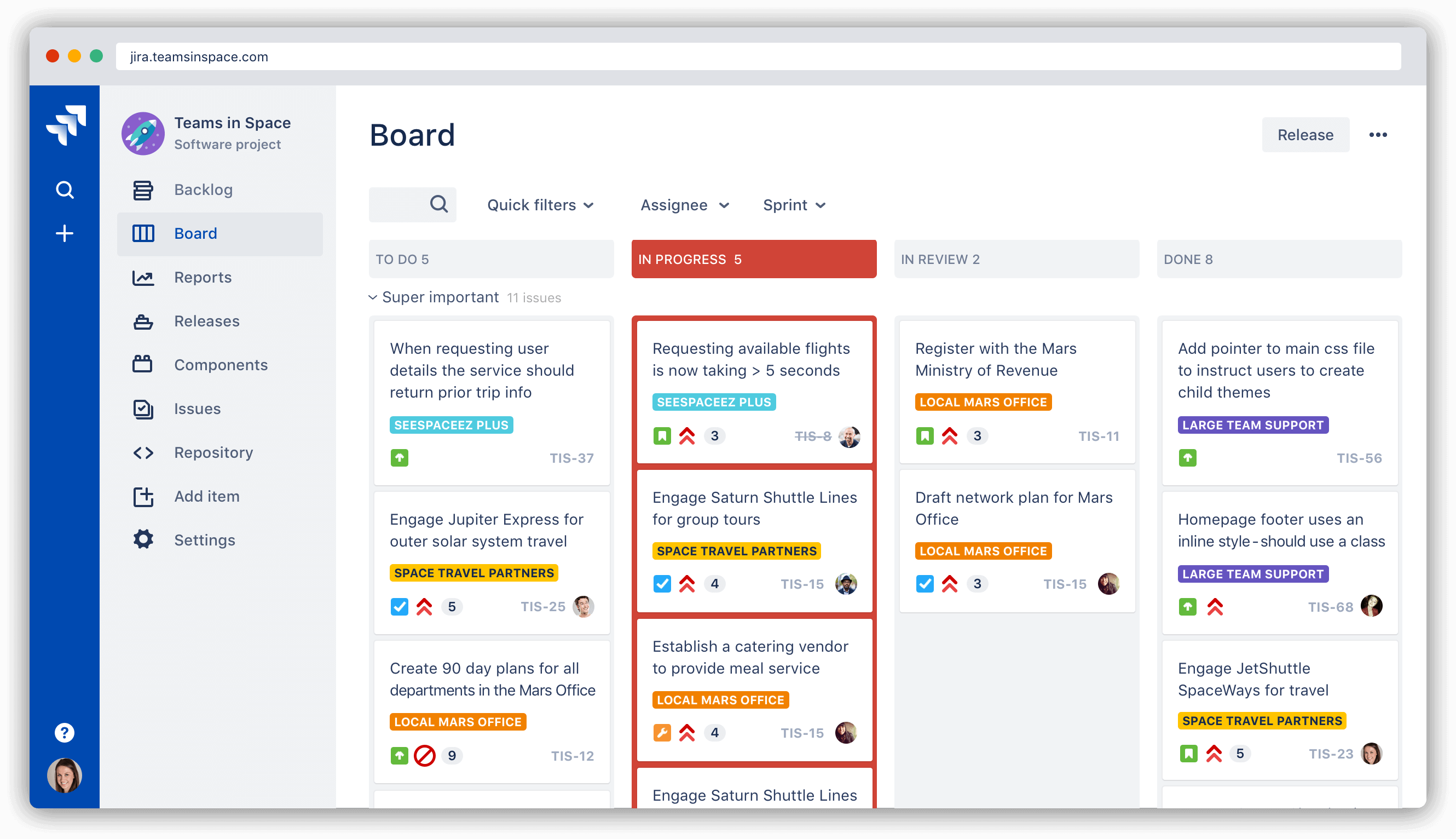This screenshot has height=839, width=1456.
Task: Toggle the checkbox on Draft network plan card
Action: point(922,584)
